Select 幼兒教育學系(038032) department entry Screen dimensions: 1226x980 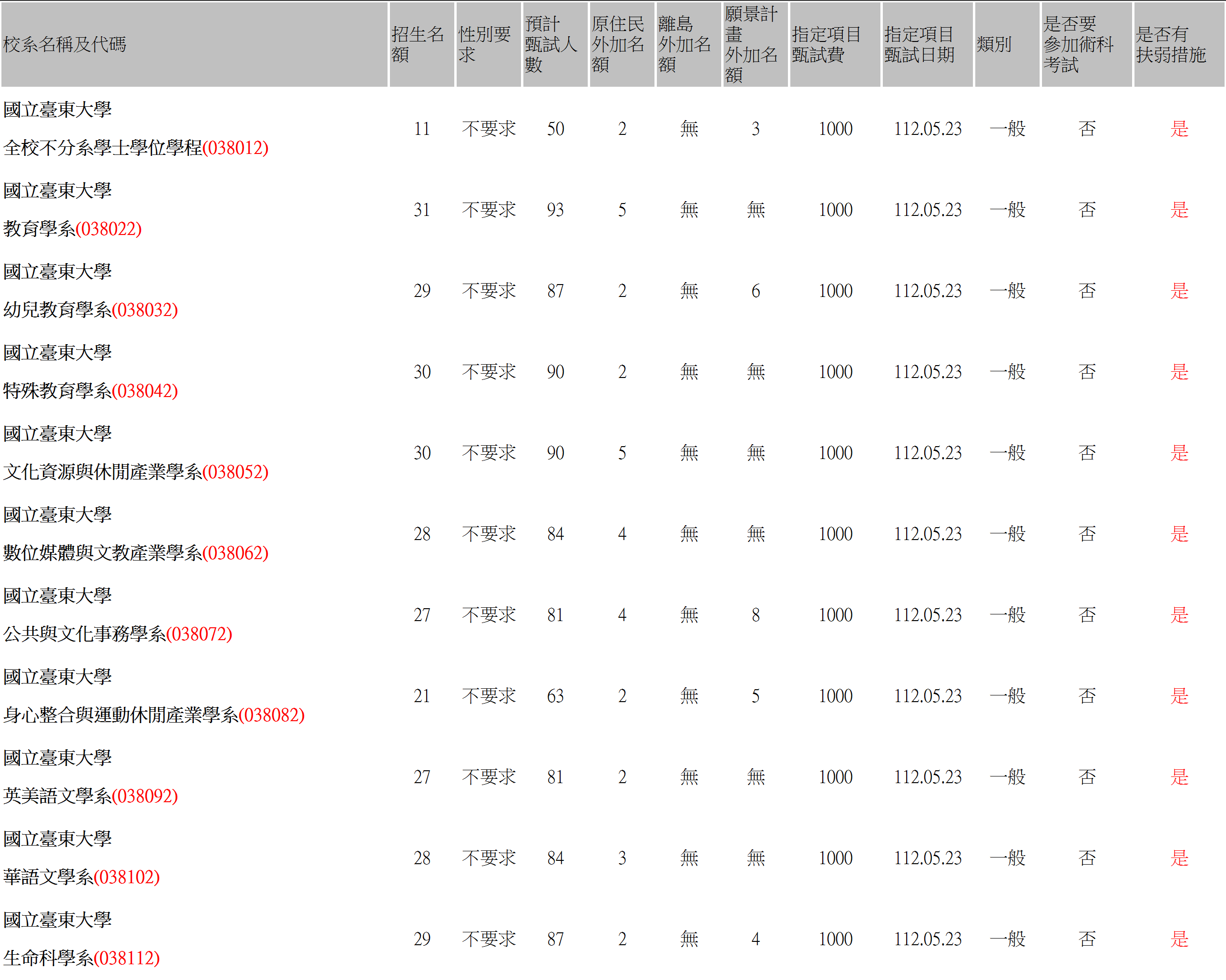click(x=91, y=310)
